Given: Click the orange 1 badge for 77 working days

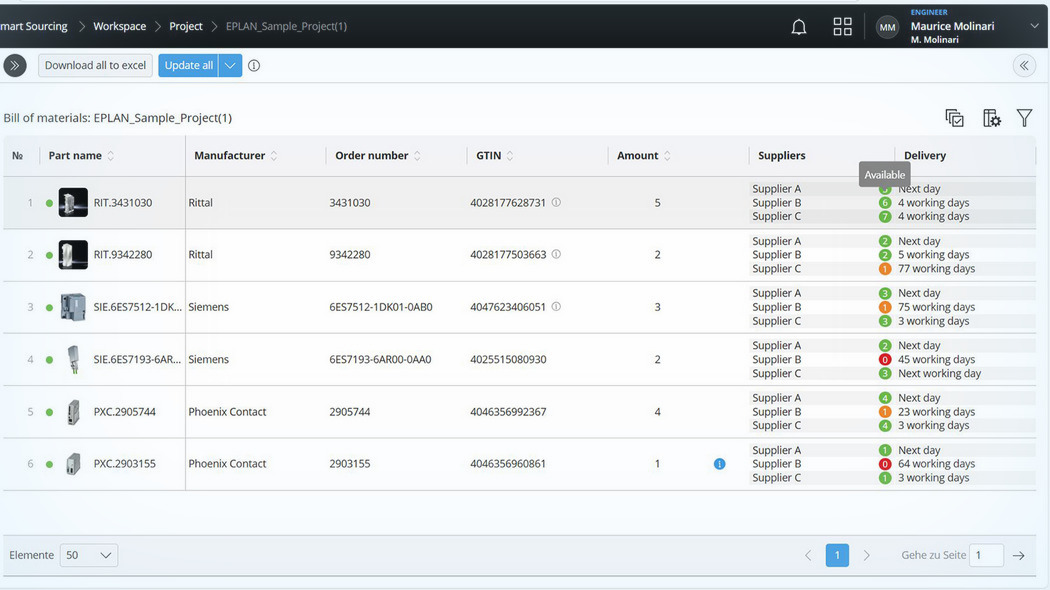Looking at the screenshot, I should click(x=885, y=269).
